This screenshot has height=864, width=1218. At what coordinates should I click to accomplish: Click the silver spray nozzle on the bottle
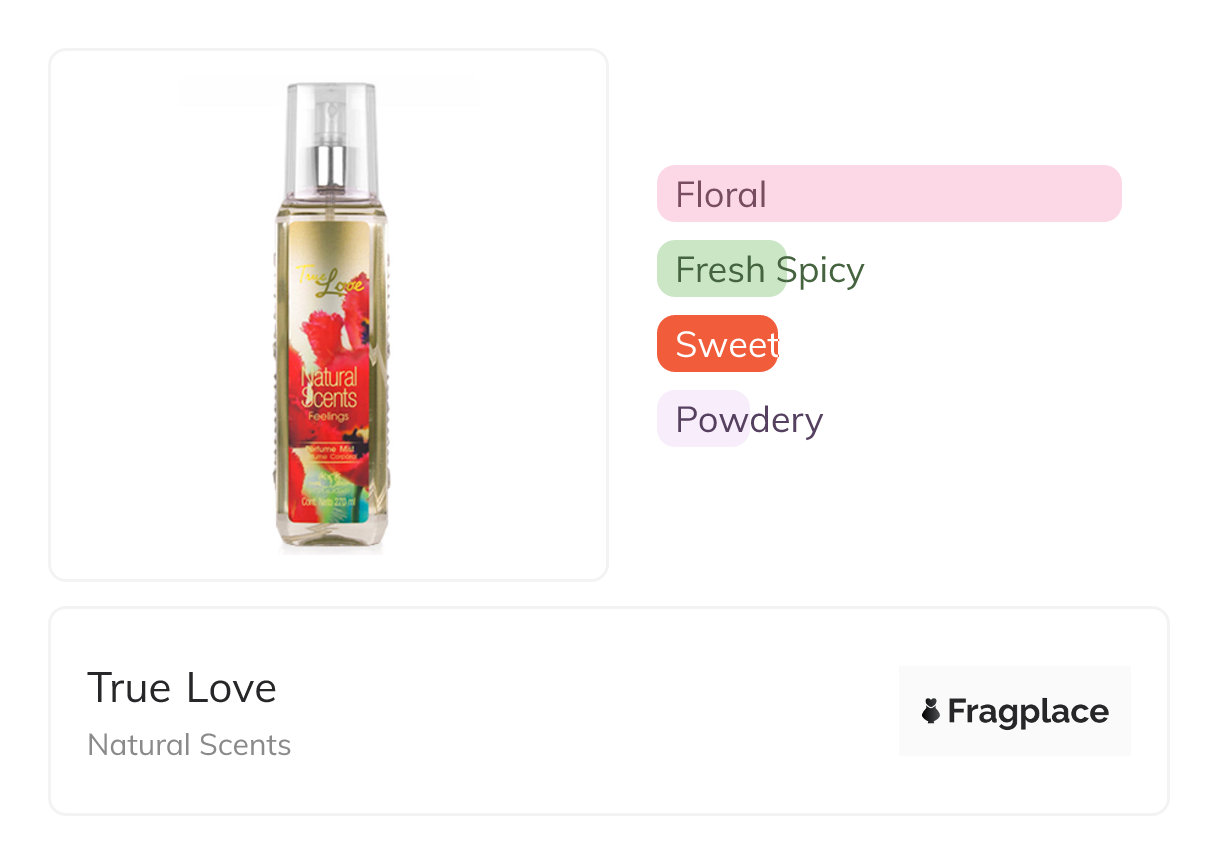pos(332,165)
